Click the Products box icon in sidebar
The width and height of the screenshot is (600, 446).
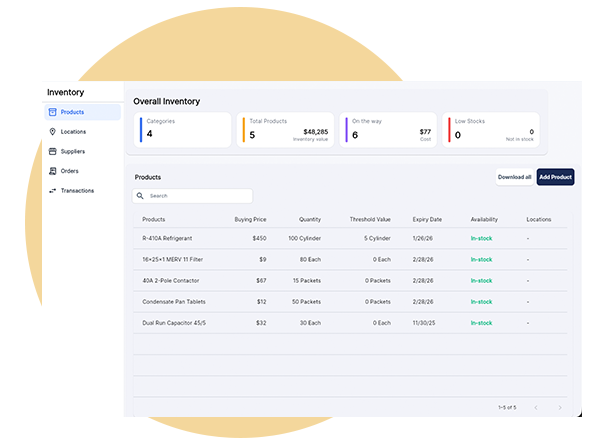pyautogui.click(x=52, y=112)
